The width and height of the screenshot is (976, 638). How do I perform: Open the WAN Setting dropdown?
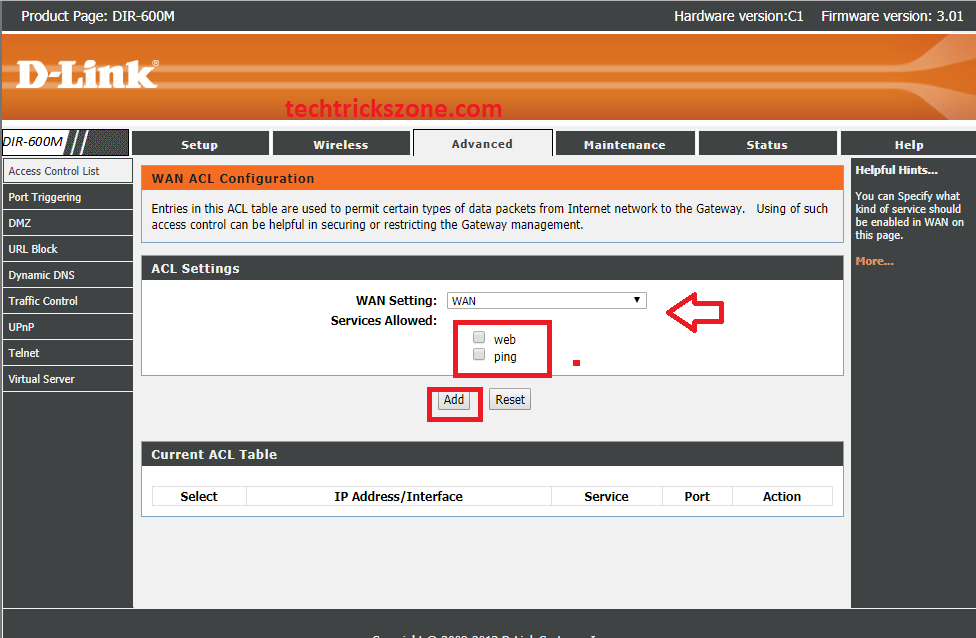click(546, 300)
